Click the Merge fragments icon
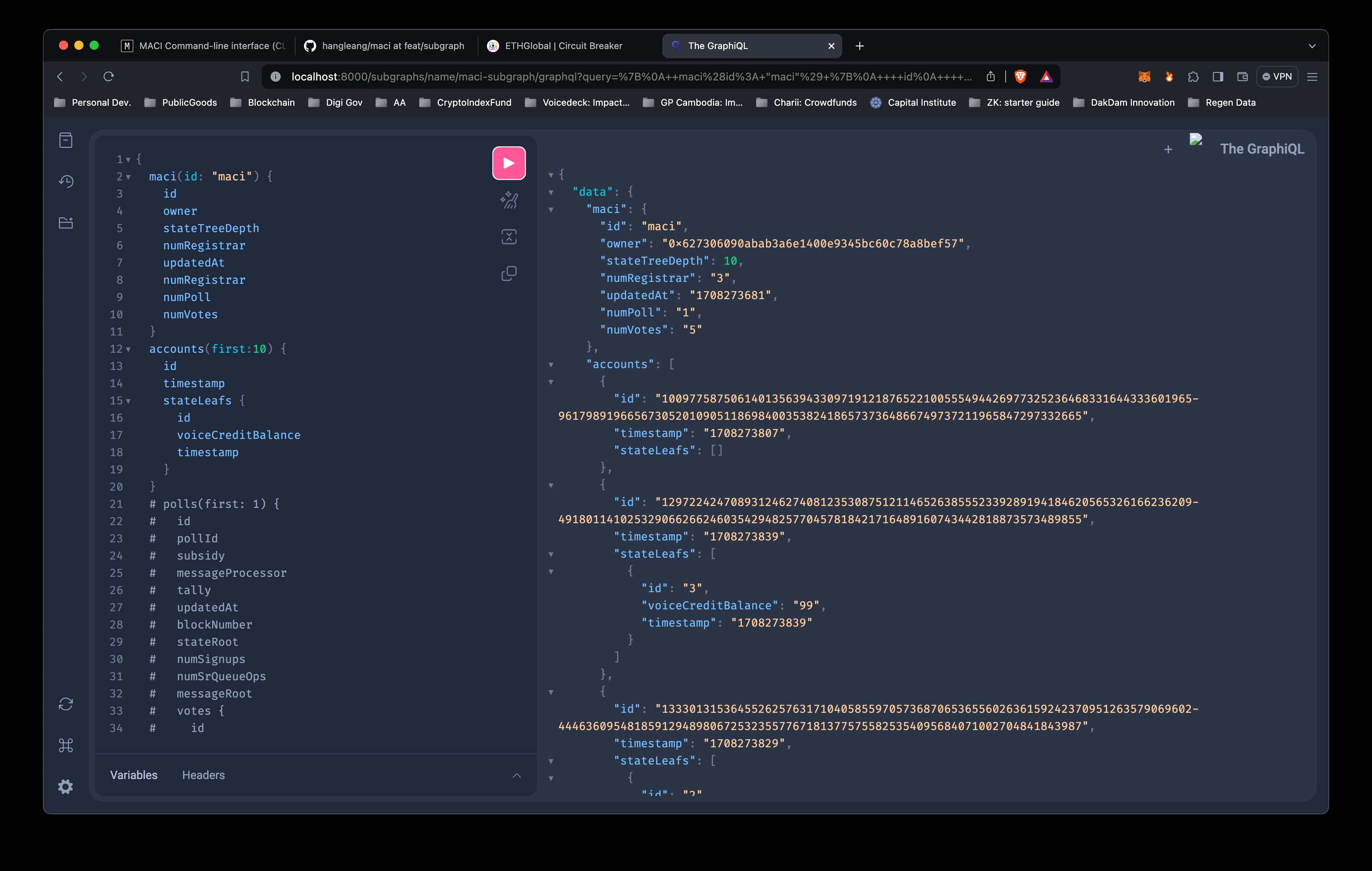Image resolution: width=1372 pixels, height=871 pixels. pyautogui.click(x=509, y=237)
